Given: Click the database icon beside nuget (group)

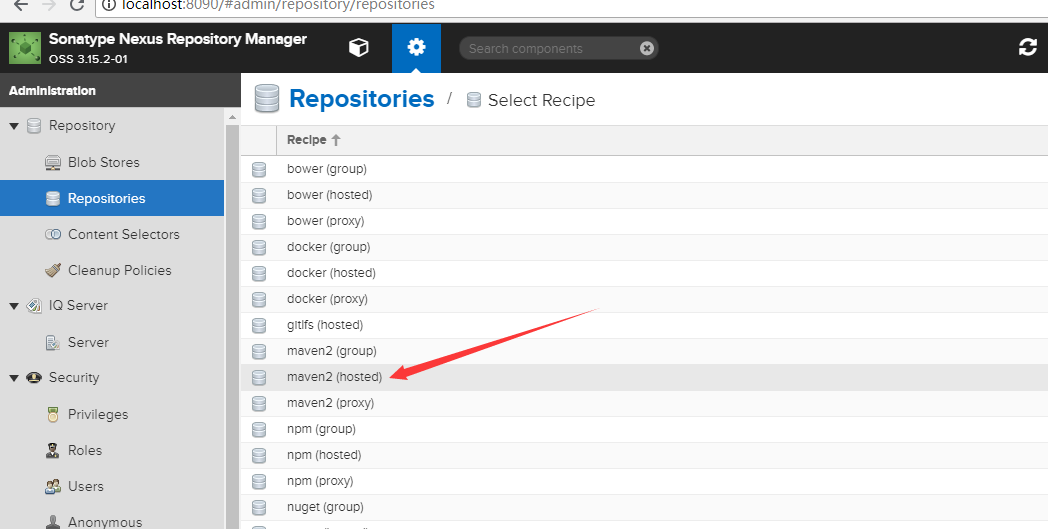Looking at the screenshot, I should pyautogui.click(x=259, y=508).
